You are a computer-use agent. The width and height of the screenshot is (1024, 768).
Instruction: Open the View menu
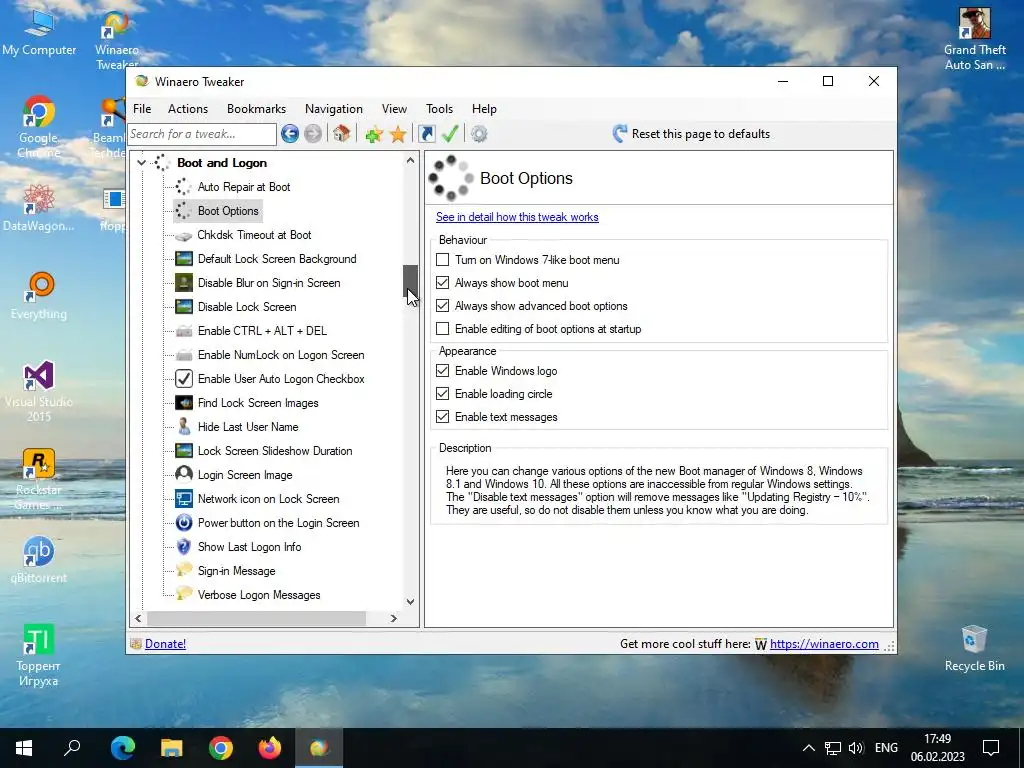(394, 109)
